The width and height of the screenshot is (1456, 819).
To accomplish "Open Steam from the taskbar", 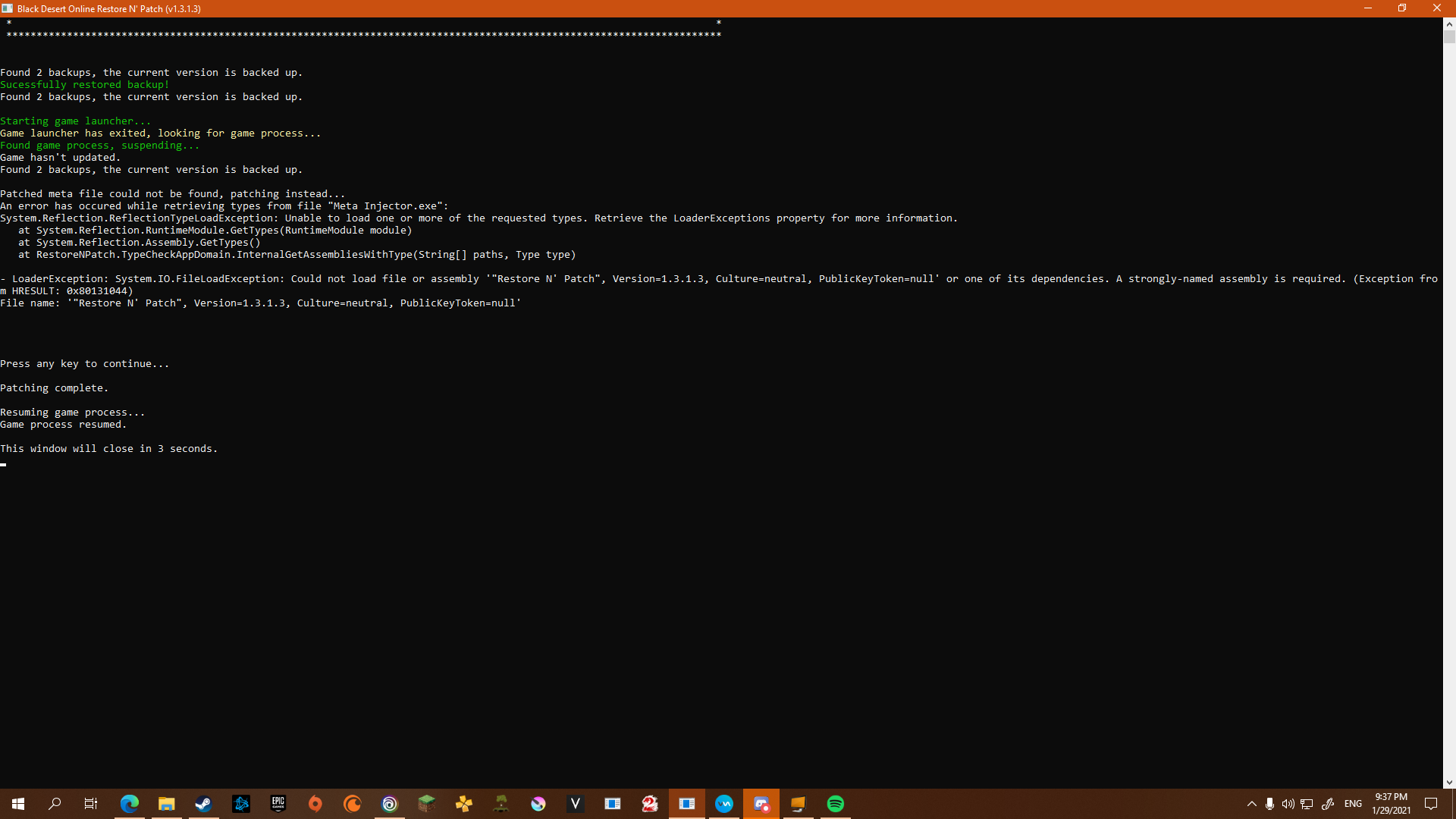I will pyautogui.click(x=203, y=804).
